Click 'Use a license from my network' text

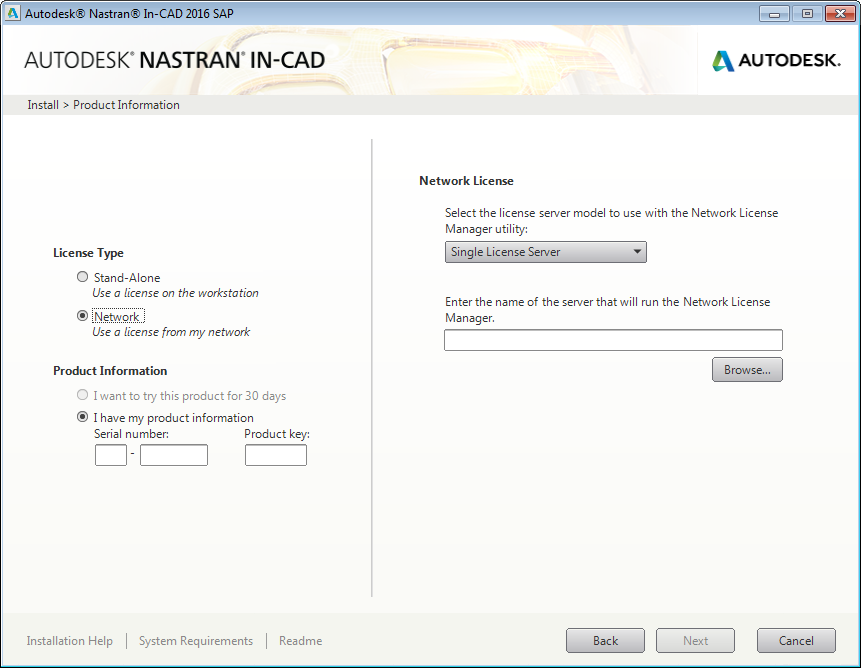(x=171, y=332)
